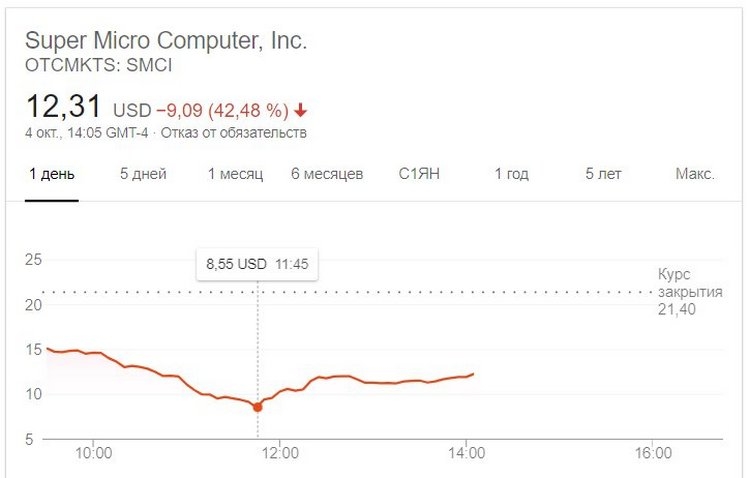Show the "6 месяцев" chart view
The width and height of the screenshot is (750, 478).
[327, 174]
